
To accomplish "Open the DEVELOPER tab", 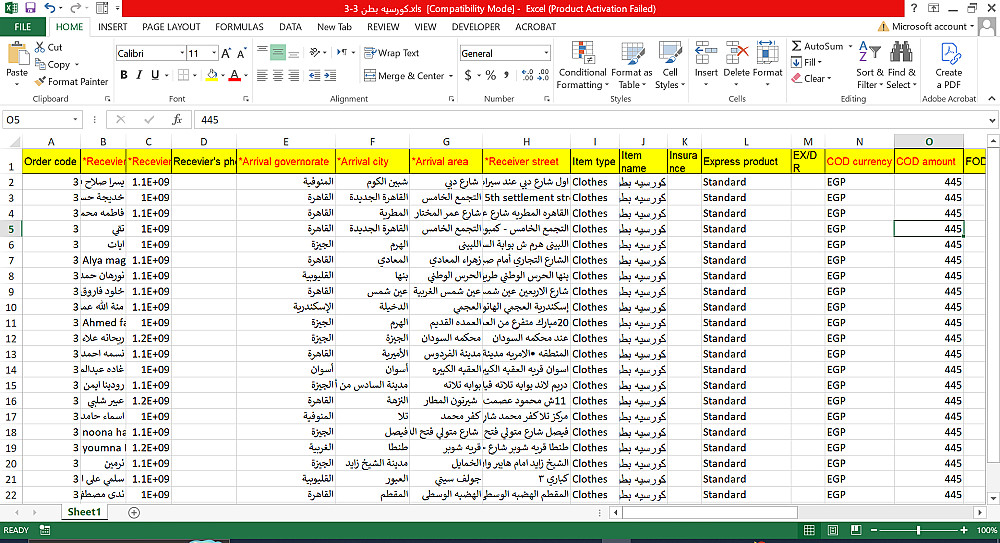I will click(476, 27).
